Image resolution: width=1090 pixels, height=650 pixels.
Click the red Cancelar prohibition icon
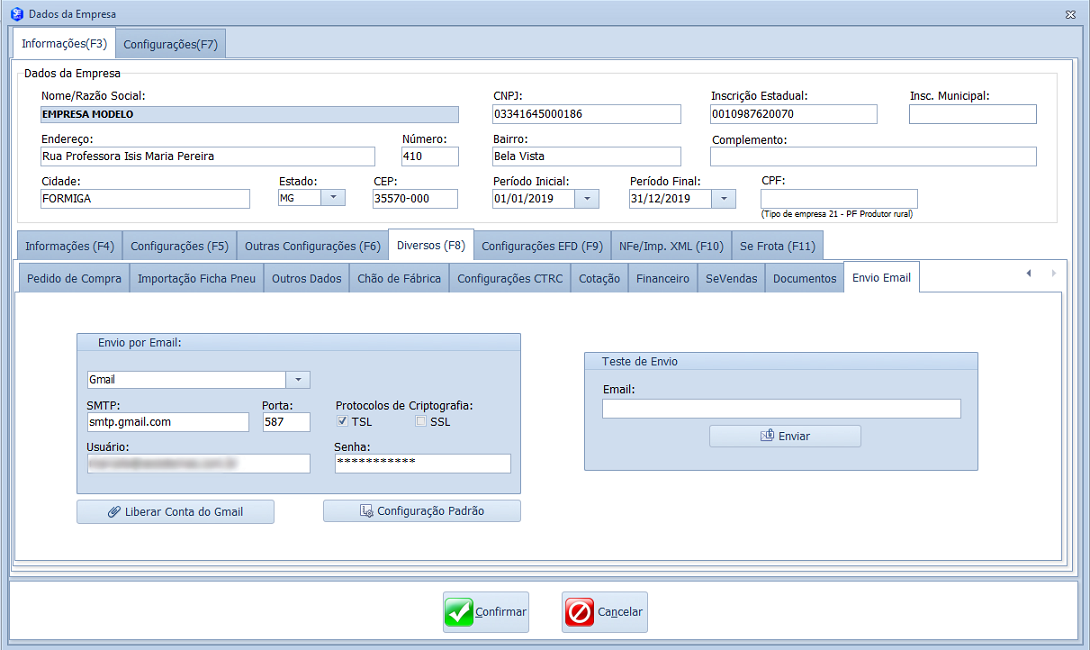coord(579,612)
